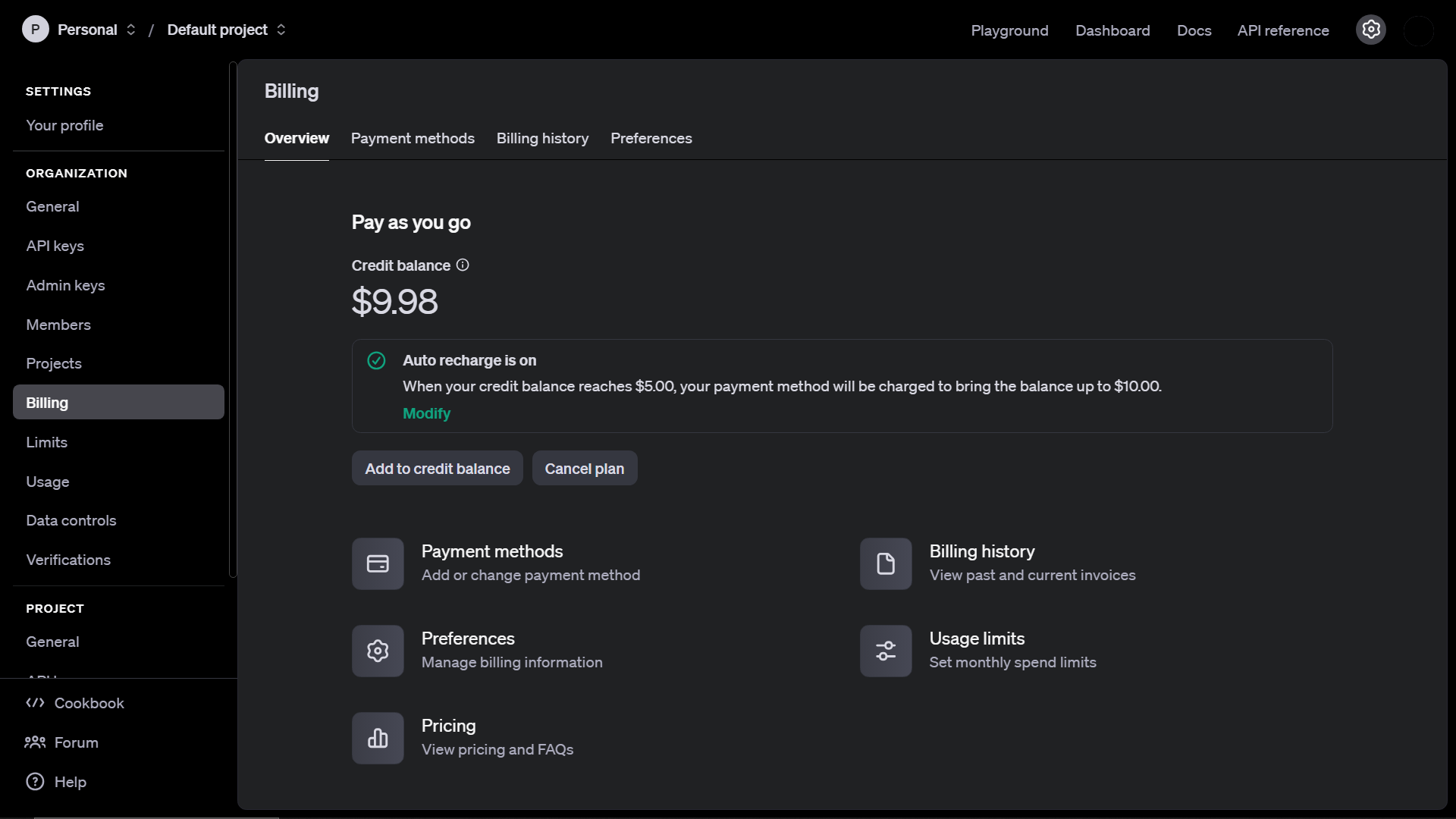Click Add to credit balance button

click(x=437, y=469)
